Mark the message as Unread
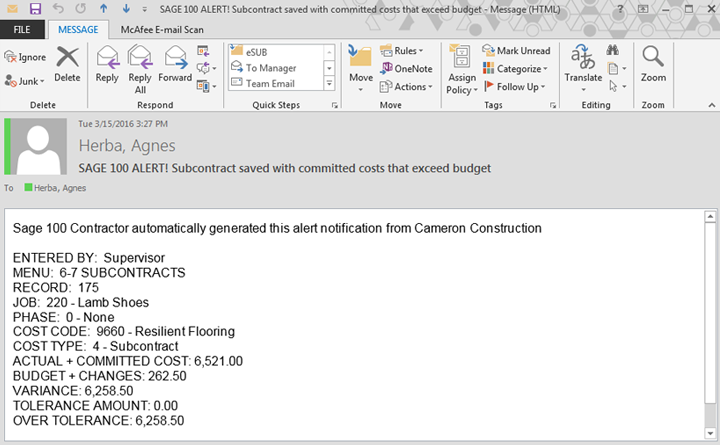 coord(516,51)
